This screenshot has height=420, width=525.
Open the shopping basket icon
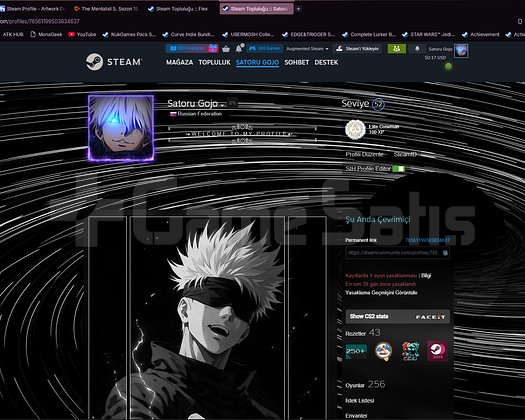tap(226, 49)
